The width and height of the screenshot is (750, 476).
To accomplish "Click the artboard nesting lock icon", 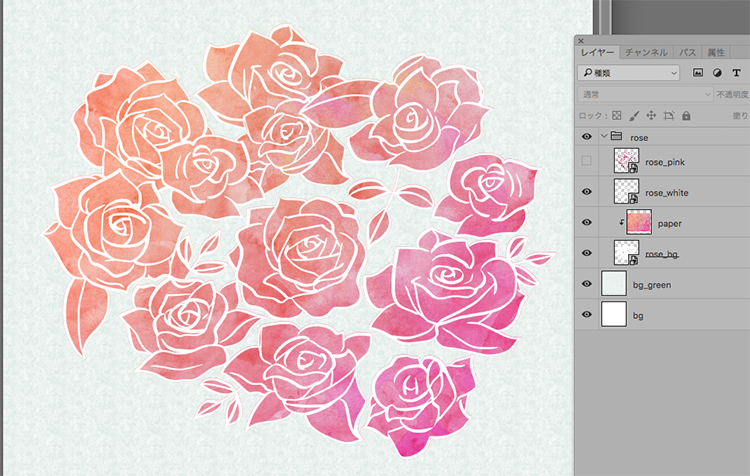I will click(x=669, y=116).
